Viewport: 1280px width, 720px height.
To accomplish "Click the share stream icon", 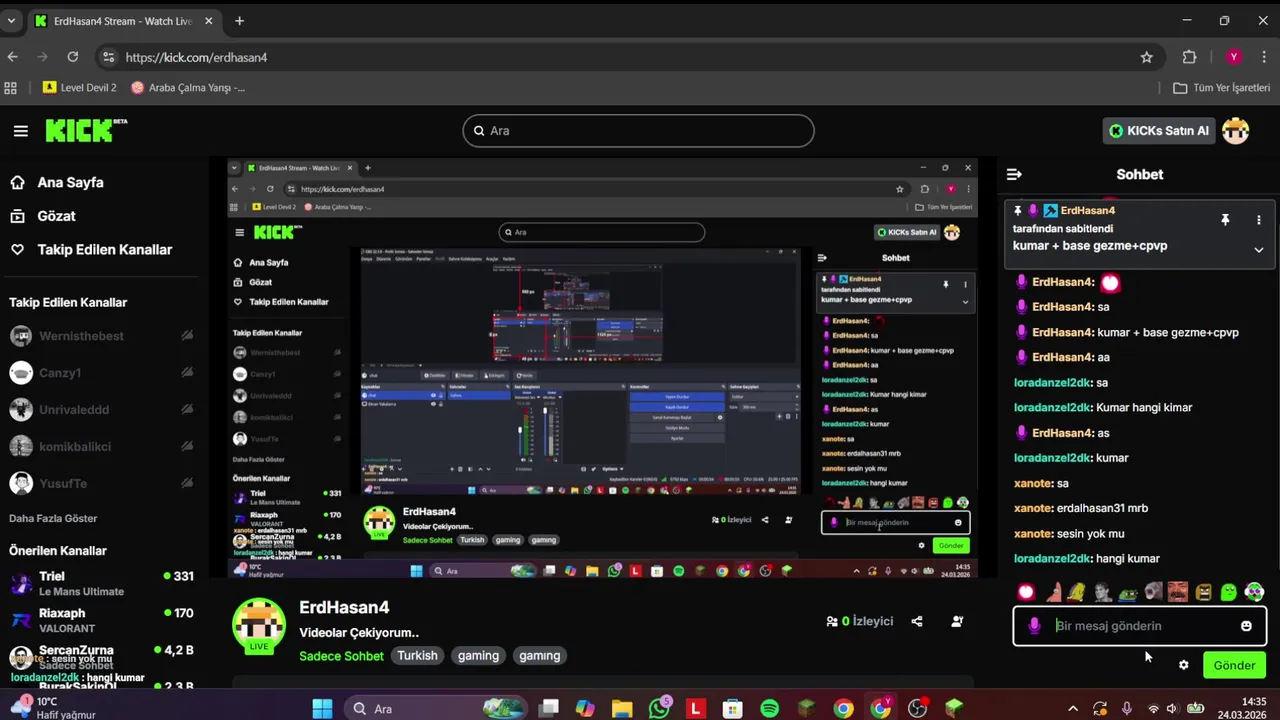I will coord(917,621).
